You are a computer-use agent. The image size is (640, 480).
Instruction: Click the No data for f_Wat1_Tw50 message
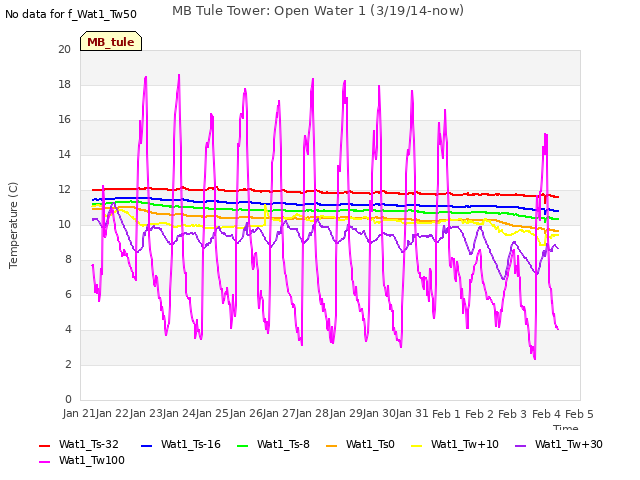71,14
